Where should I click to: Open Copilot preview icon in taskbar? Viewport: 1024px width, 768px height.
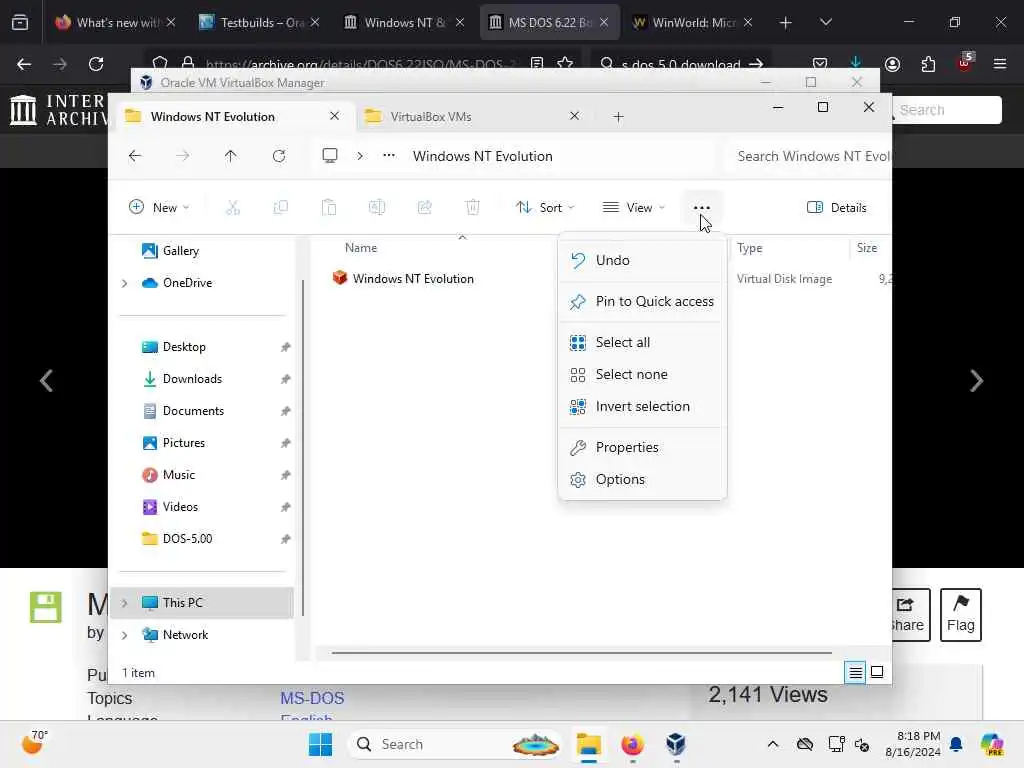point(992,744)
